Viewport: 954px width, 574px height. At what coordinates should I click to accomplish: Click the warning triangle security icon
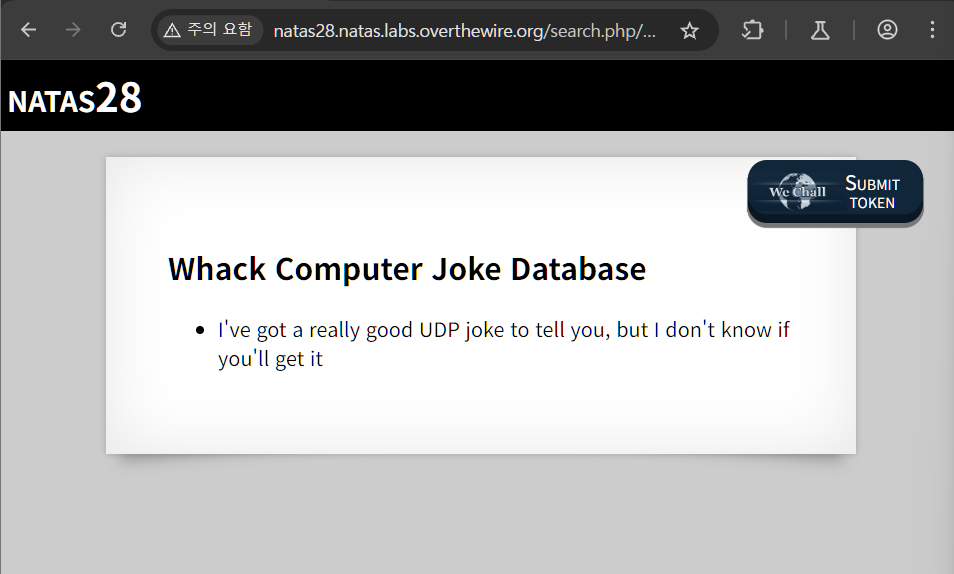[x=172, y=30]
